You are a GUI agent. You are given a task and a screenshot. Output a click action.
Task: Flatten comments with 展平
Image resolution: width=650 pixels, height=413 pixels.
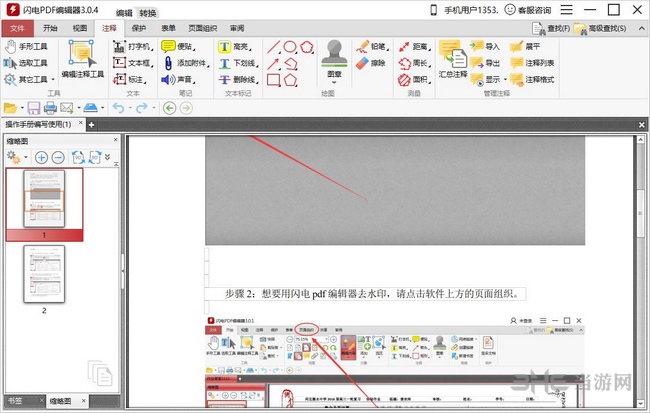click(525, 46)
